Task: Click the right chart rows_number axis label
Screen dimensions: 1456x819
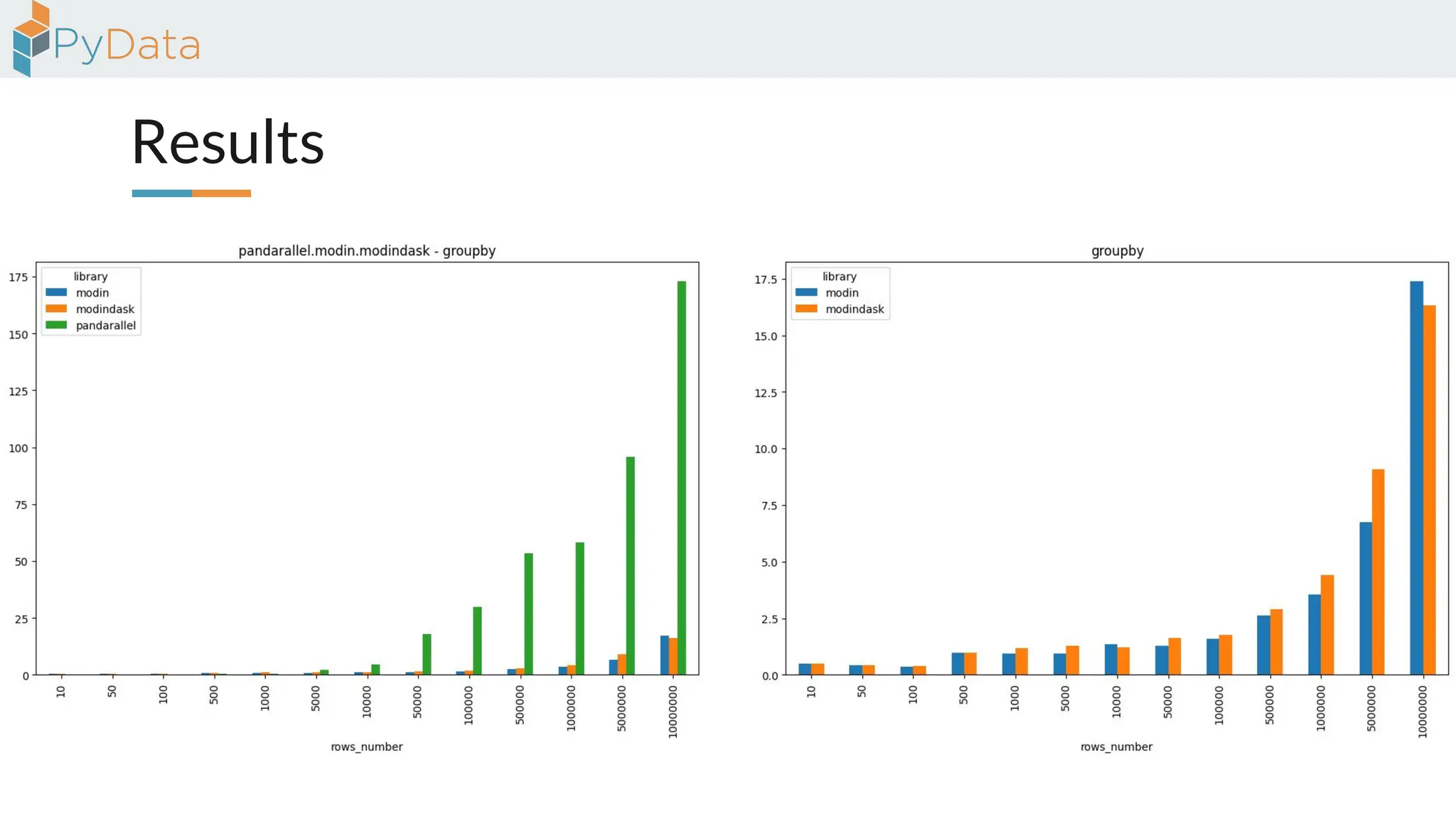Action: point(1116,746)
